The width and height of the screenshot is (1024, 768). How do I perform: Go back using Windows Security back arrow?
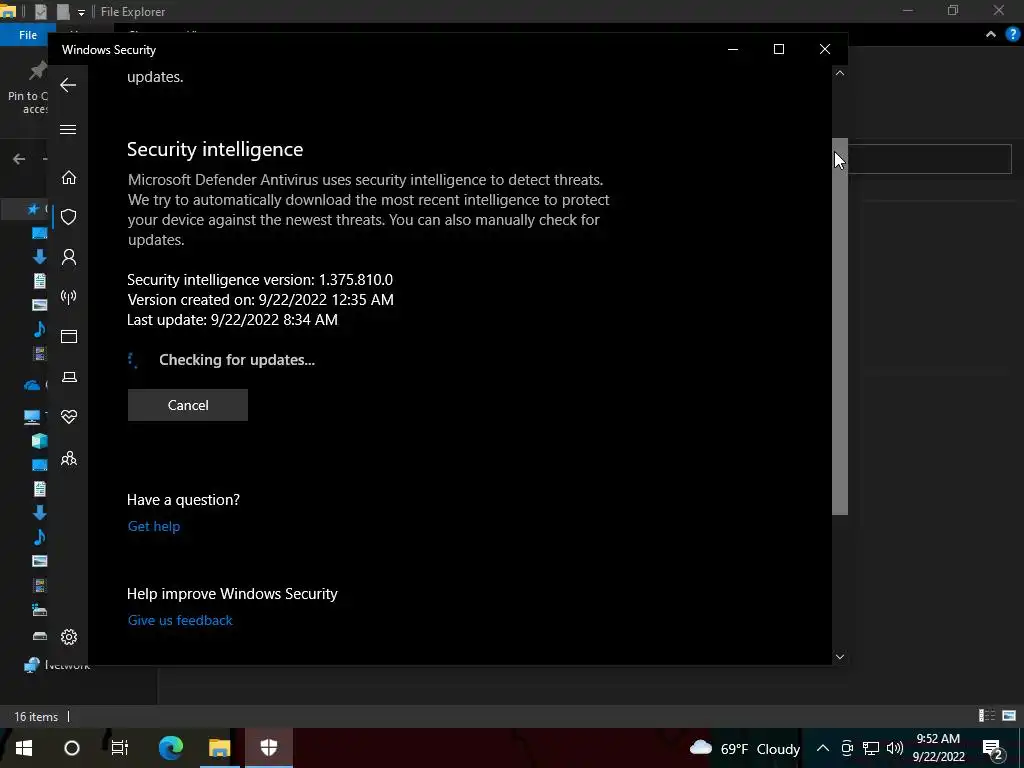point(68,85)
